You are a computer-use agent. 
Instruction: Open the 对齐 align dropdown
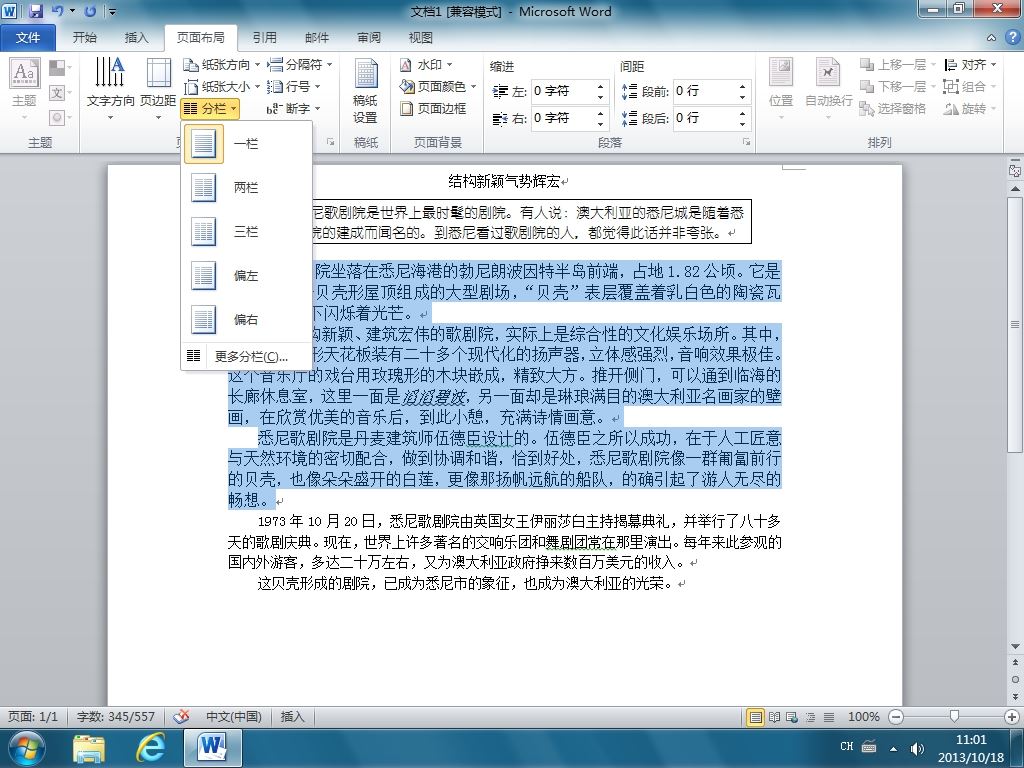(970, 65)
